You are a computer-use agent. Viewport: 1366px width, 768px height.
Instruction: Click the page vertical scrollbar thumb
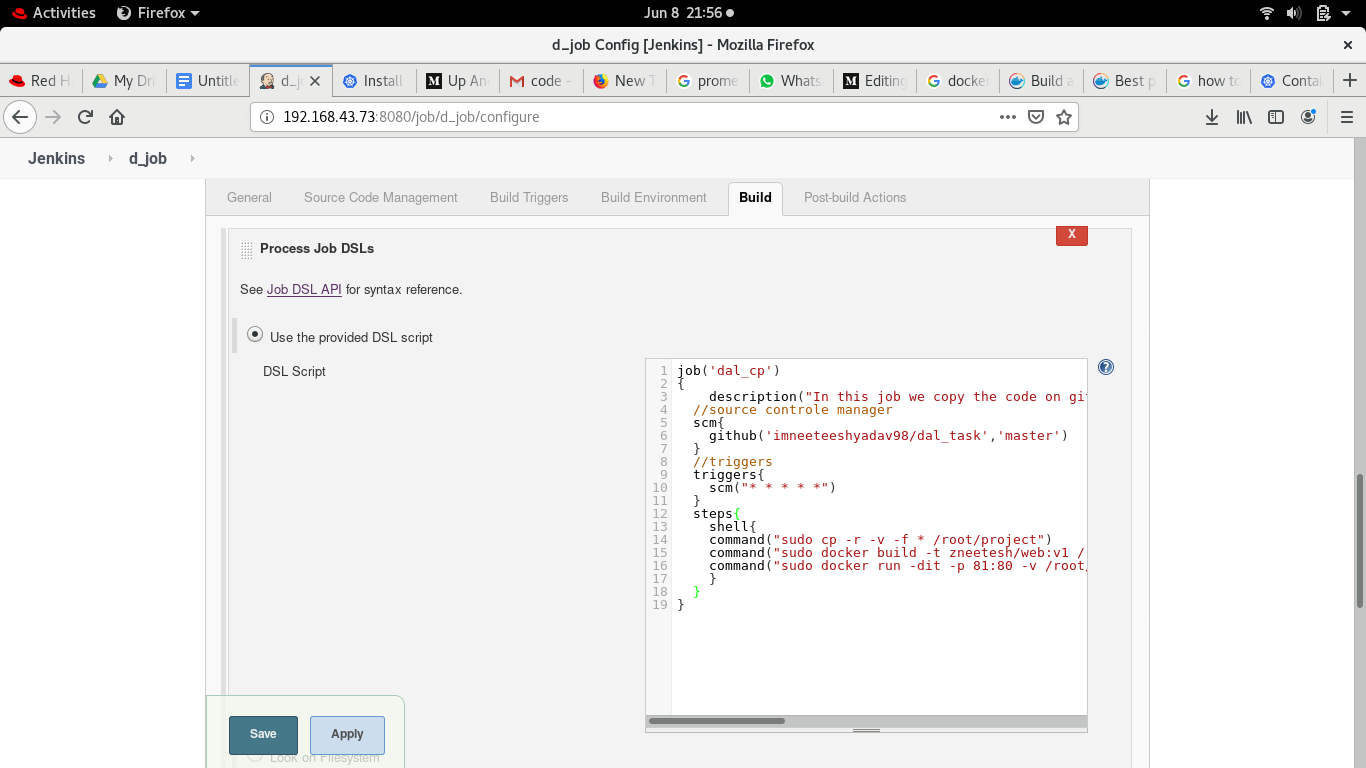[x=1360, y=540]
